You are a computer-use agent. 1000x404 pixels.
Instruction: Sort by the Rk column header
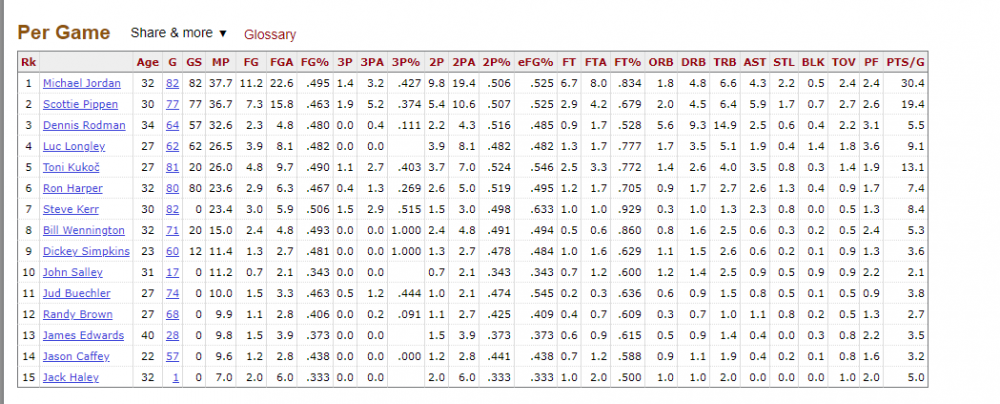click(28, 61)
